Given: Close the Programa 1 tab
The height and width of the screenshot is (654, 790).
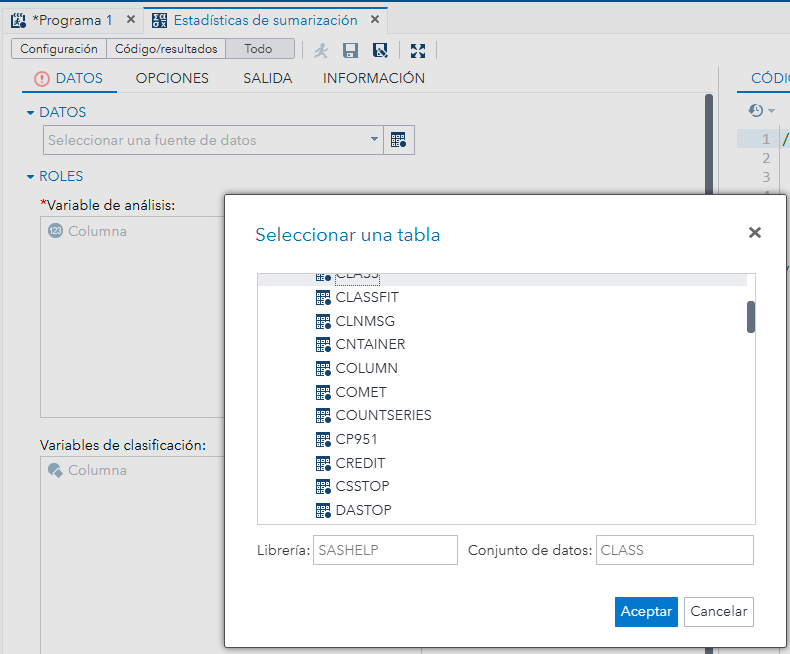Looking at the screenshot, I should [x=130, y=20].
